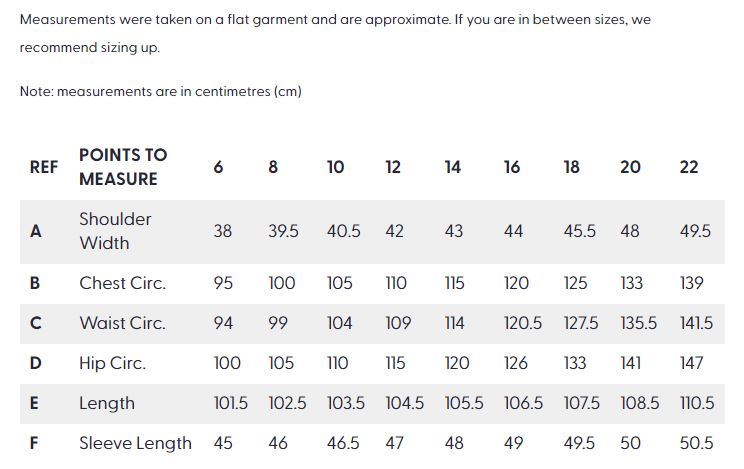
Task: Select length value 101.5
Action: 231,403
